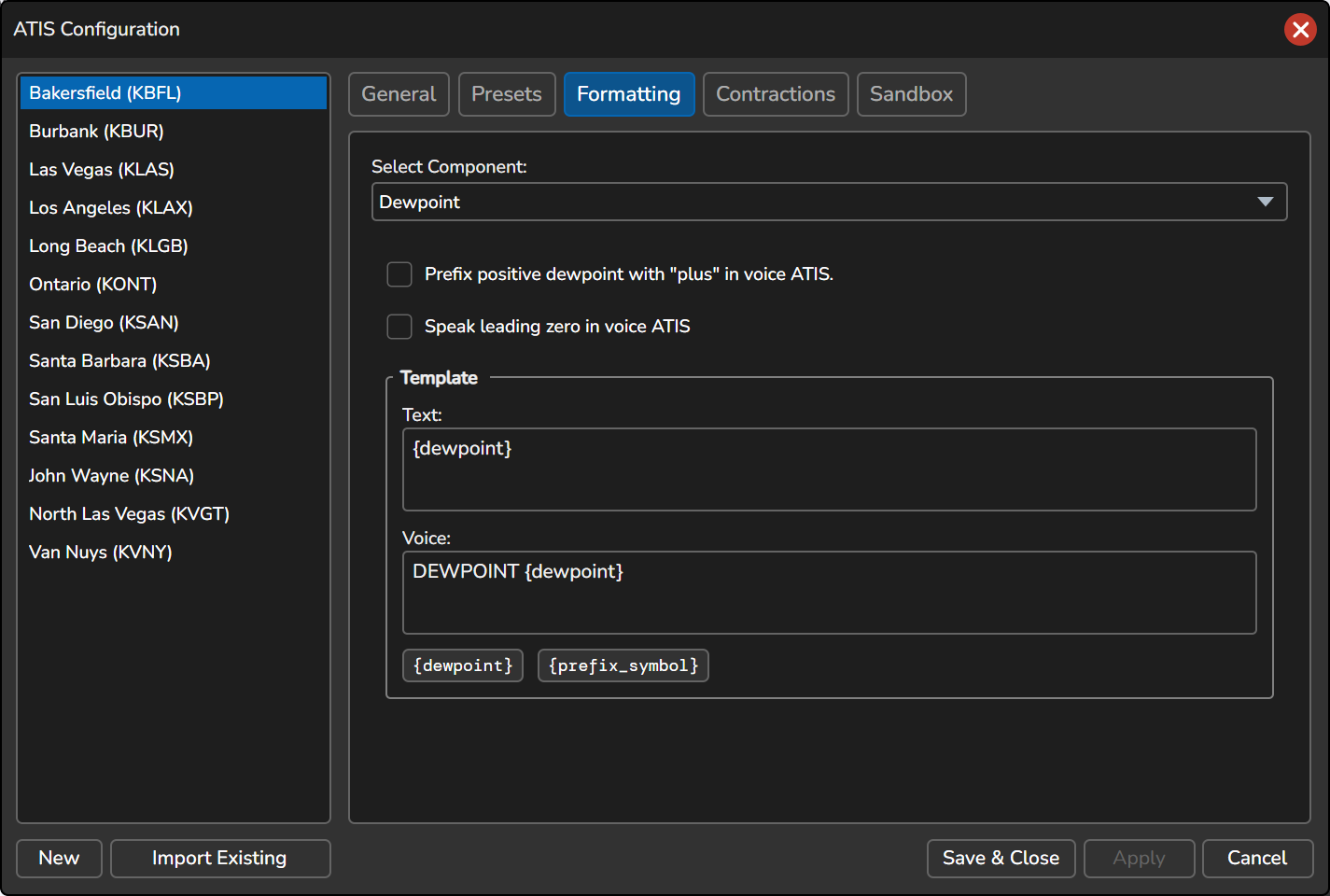Open the Presets tab
1330x896 pixels.
(507, 94)
